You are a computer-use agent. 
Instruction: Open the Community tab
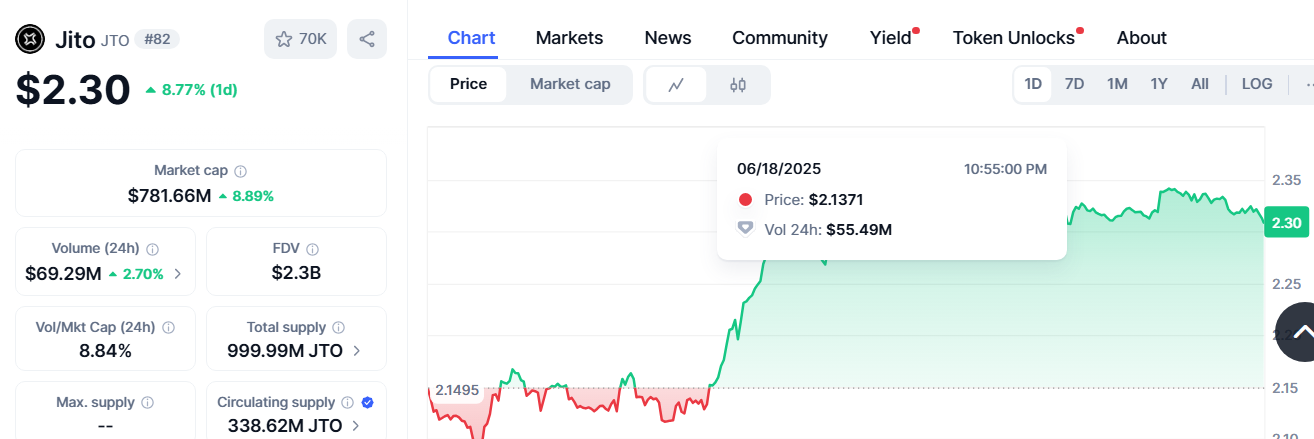click(x=780, y=38)
